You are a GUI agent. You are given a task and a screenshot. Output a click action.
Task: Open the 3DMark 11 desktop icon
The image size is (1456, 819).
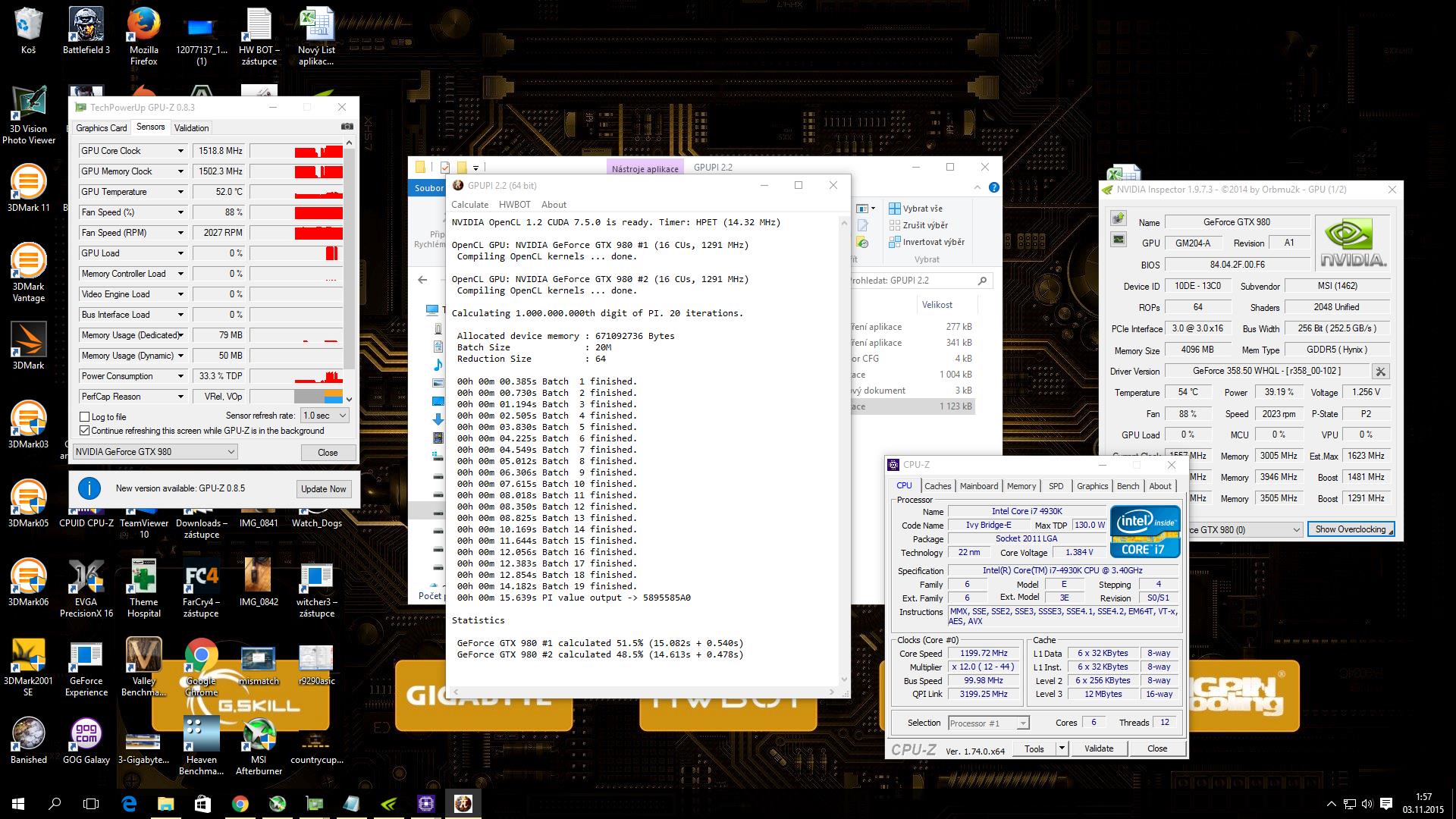pos(28,187)
